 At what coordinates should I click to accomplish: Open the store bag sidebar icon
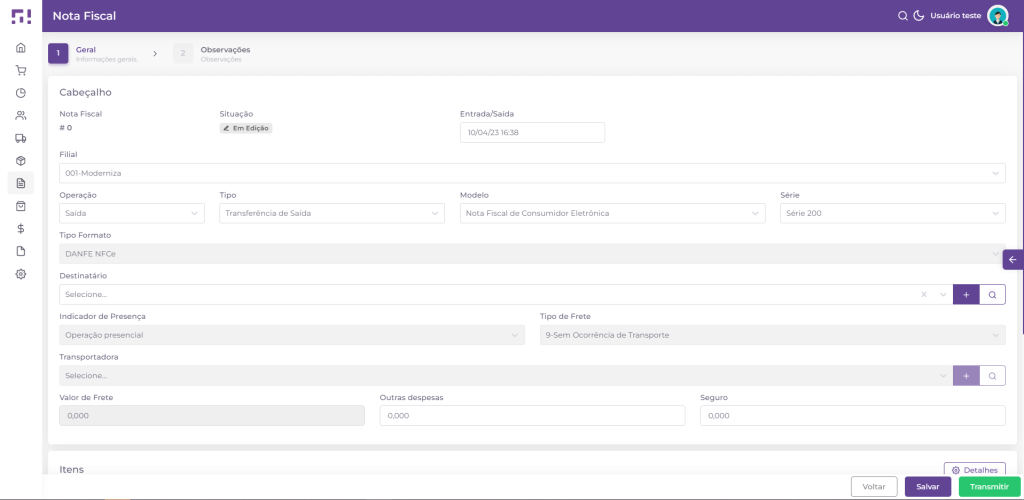[x=21, y=206]
